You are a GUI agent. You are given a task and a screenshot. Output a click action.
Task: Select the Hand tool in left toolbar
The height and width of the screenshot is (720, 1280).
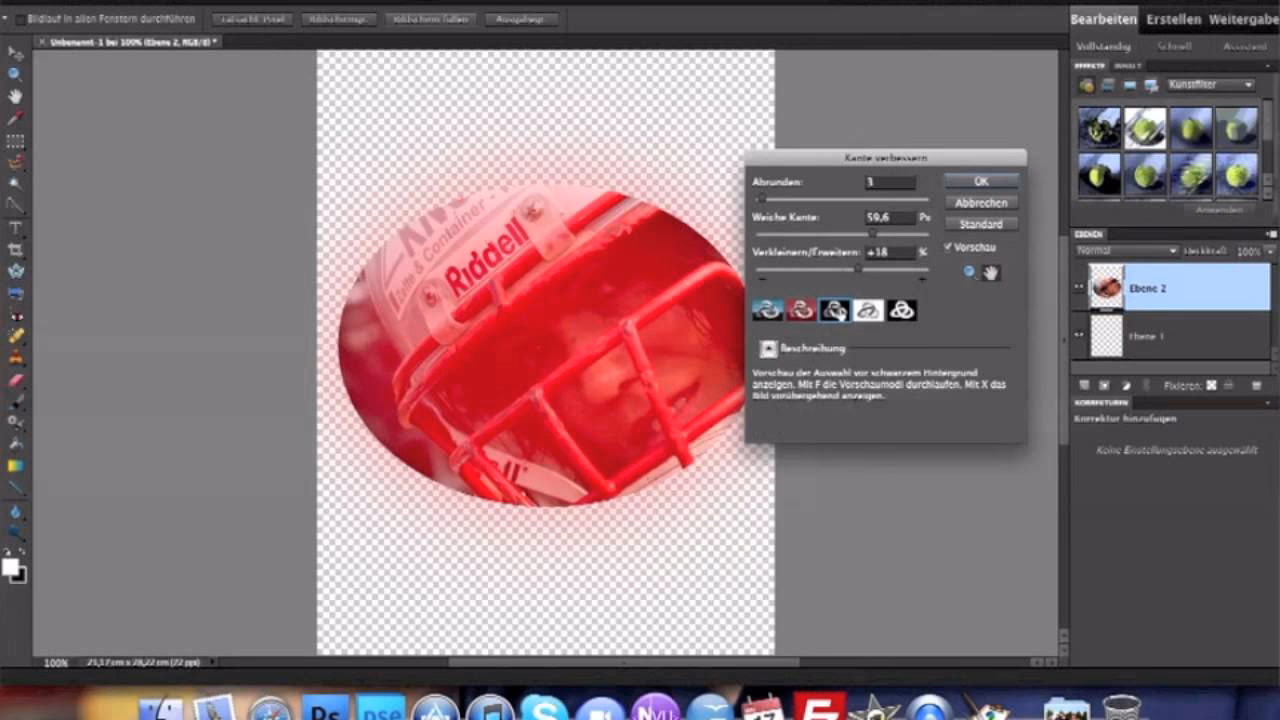(15, 97)
